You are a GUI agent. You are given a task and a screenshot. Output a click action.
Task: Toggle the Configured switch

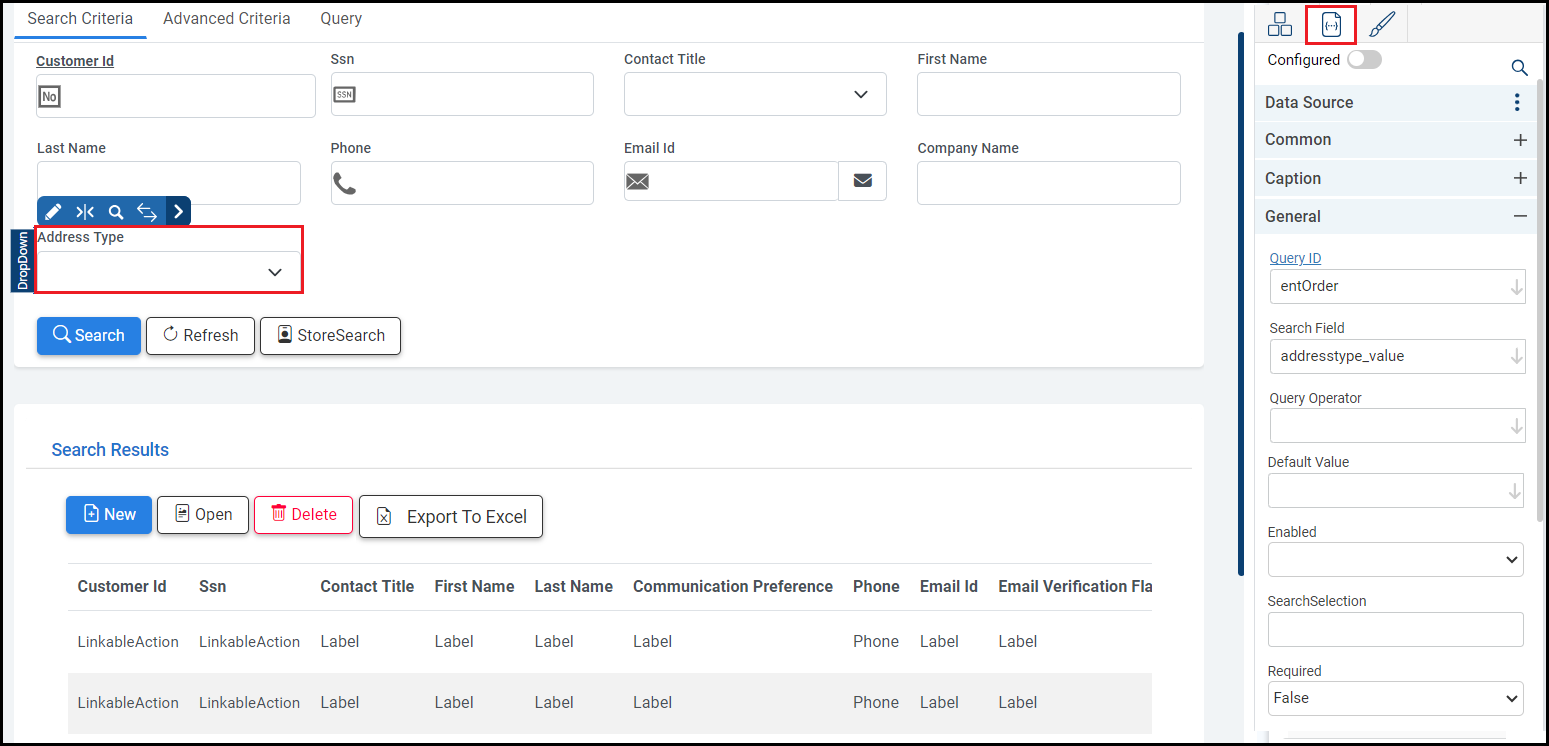click(x=1364, y=60)
